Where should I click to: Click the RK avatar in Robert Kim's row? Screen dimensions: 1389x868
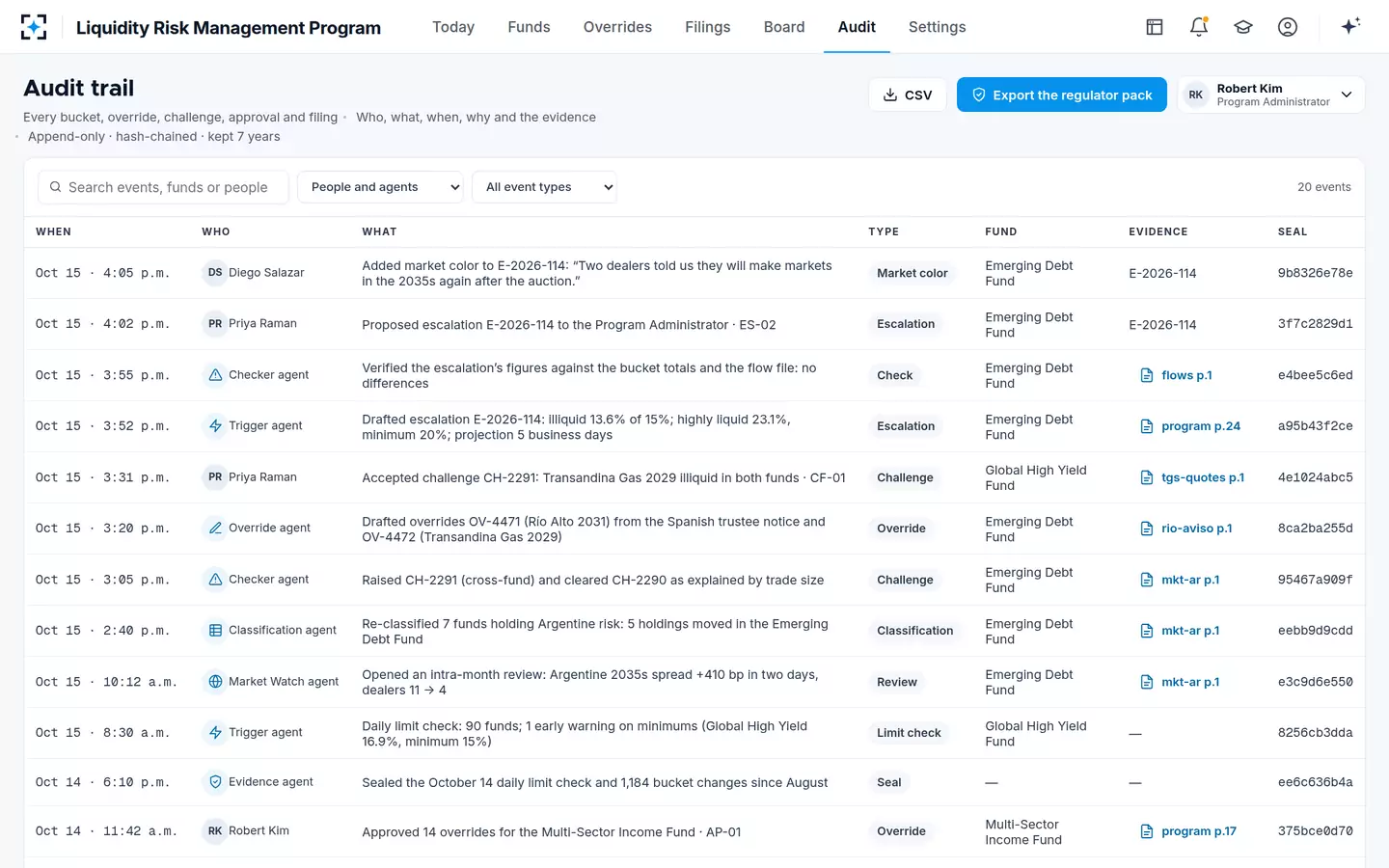point(215,831)
